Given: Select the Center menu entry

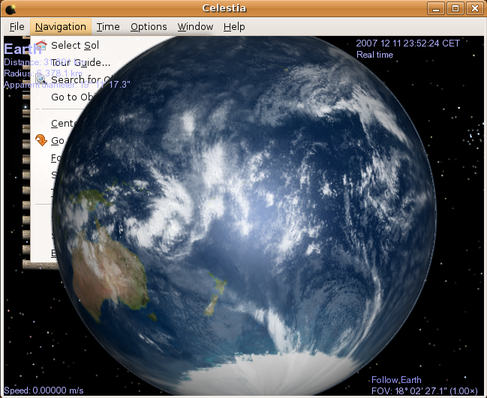Looking at the screenshot, I should click(63, 123).
